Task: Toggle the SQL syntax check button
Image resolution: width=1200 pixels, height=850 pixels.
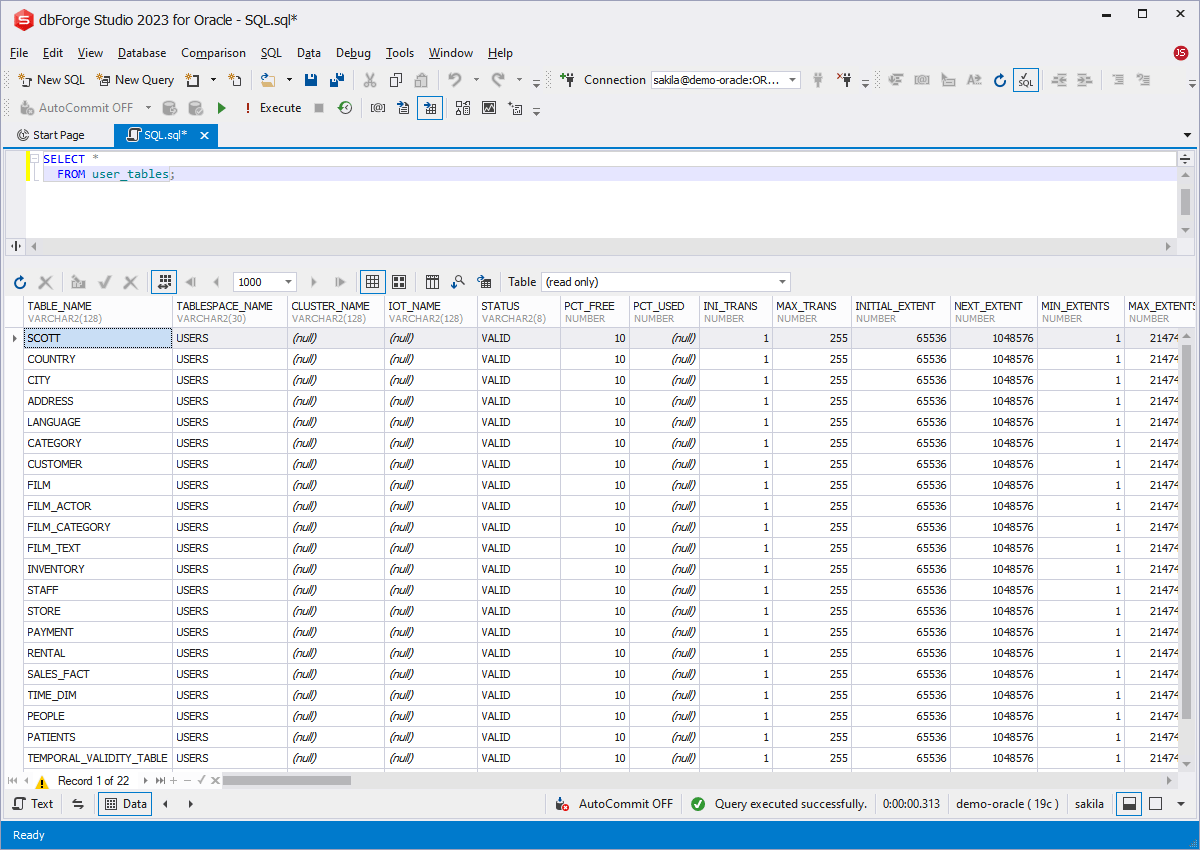Action: (1026, 80)
